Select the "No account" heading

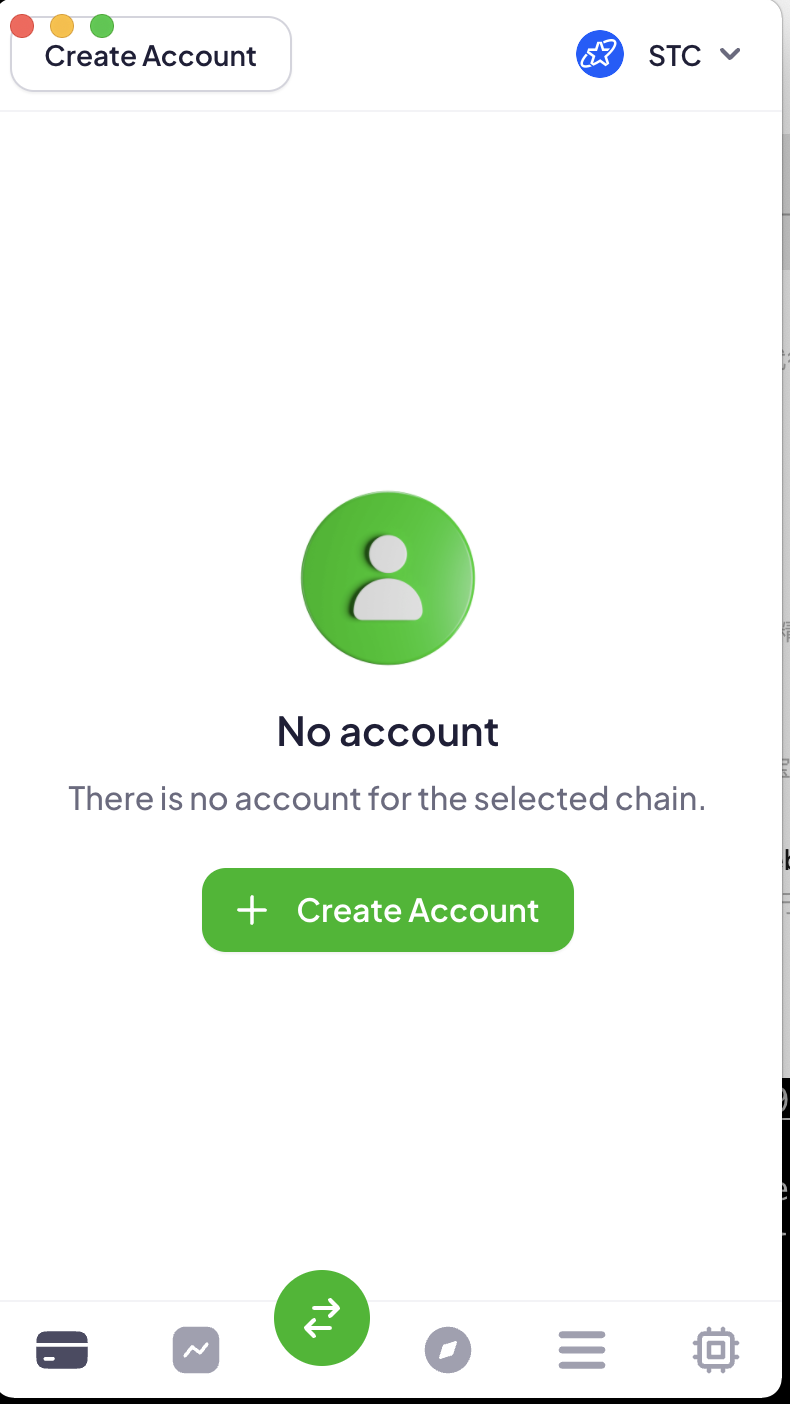[388, 731]
